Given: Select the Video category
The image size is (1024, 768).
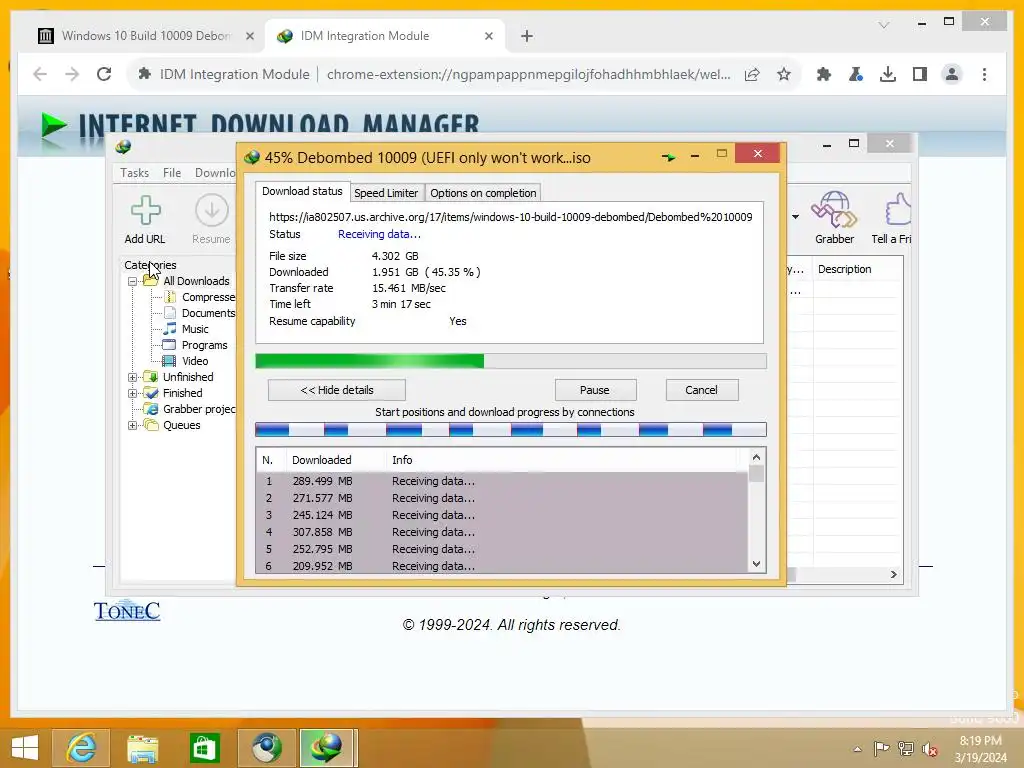Looking at the screenshot, I should point(185,361).
